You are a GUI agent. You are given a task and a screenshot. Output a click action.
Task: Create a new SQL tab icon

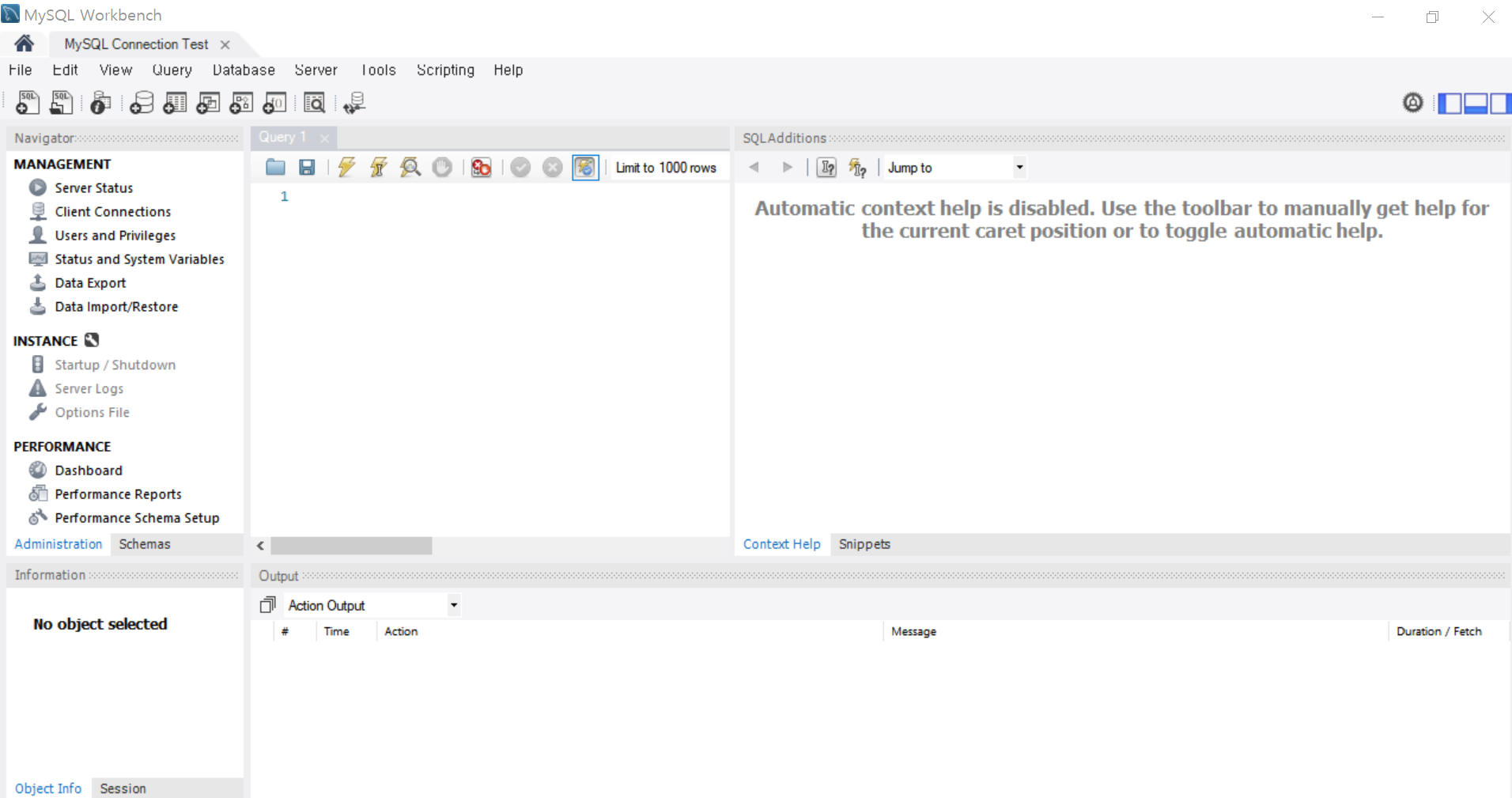(x=28, y=103)
